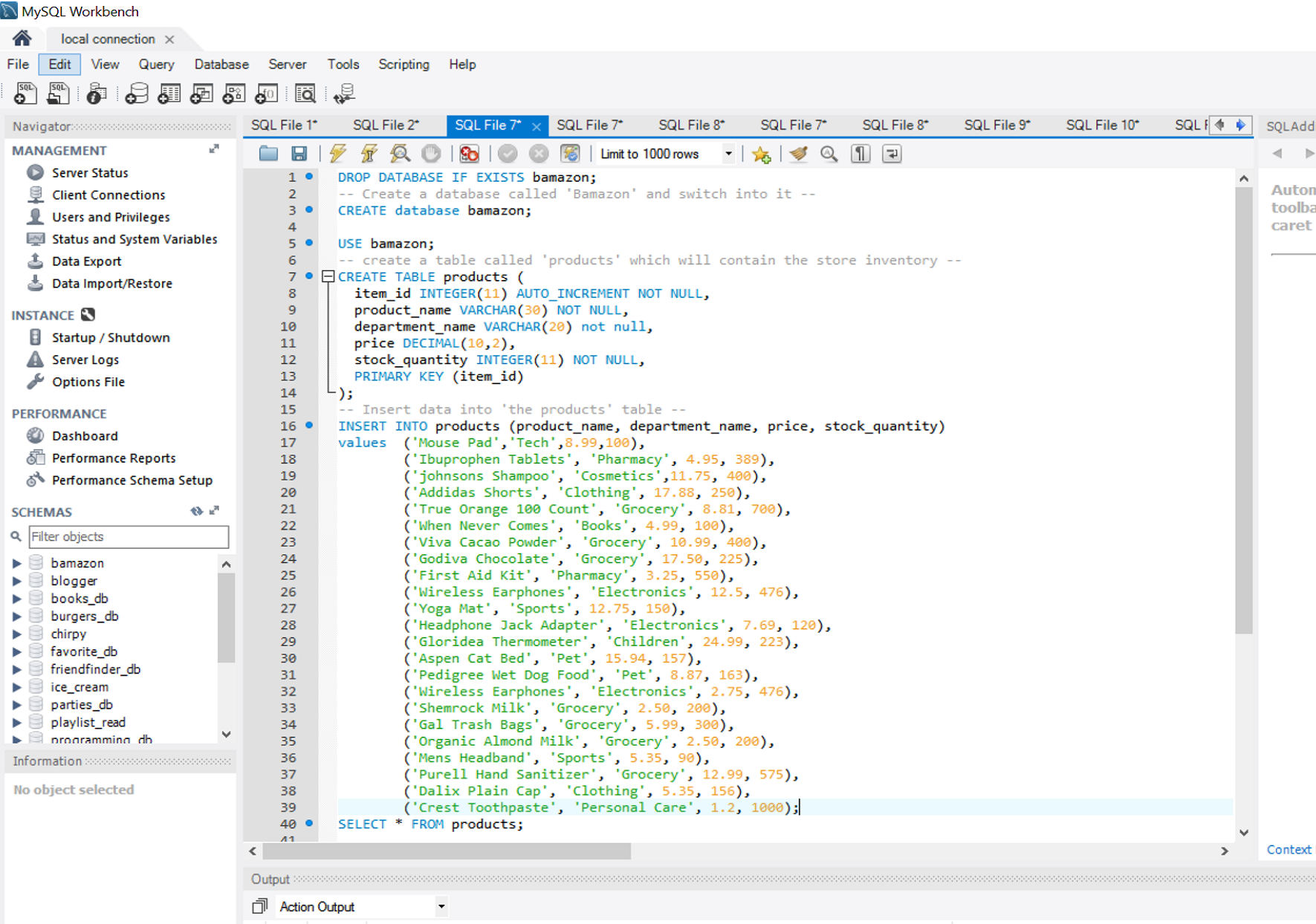Click the editor horizontal scrollbar thumb
1316x924 pixels.
coord(447,850)
